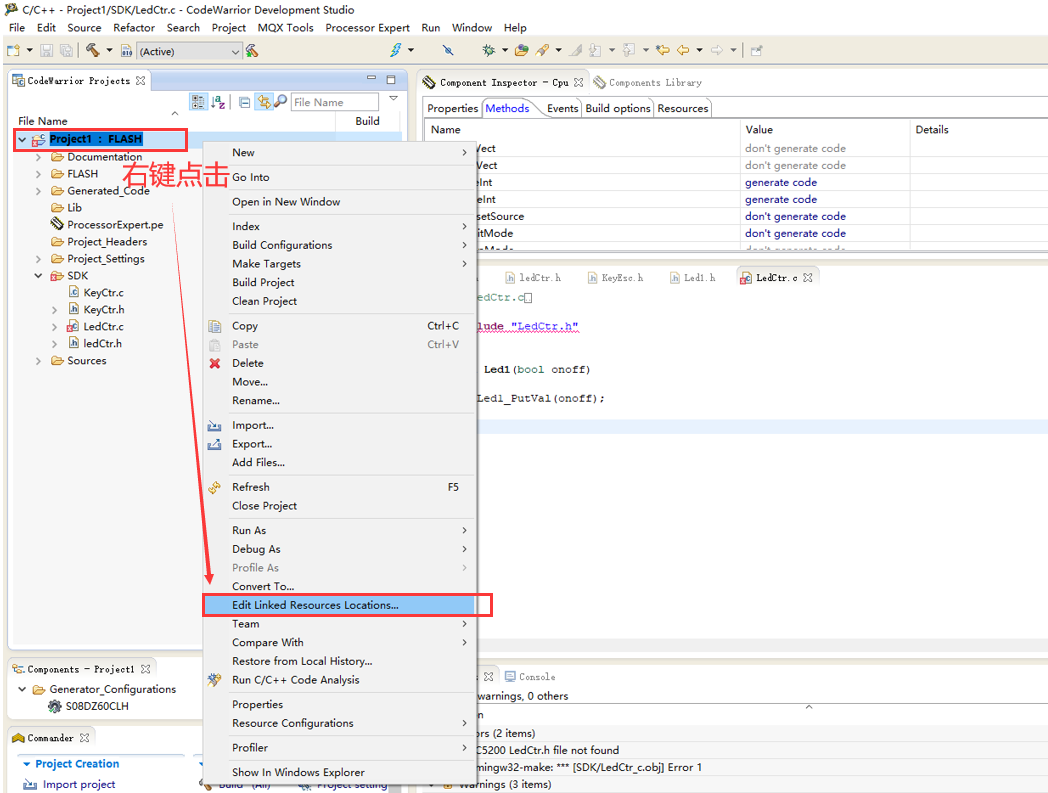The image size is (1048, 793).
Task: Open dropdown arrow next to Debug icon
Action: tap(505, 50)
